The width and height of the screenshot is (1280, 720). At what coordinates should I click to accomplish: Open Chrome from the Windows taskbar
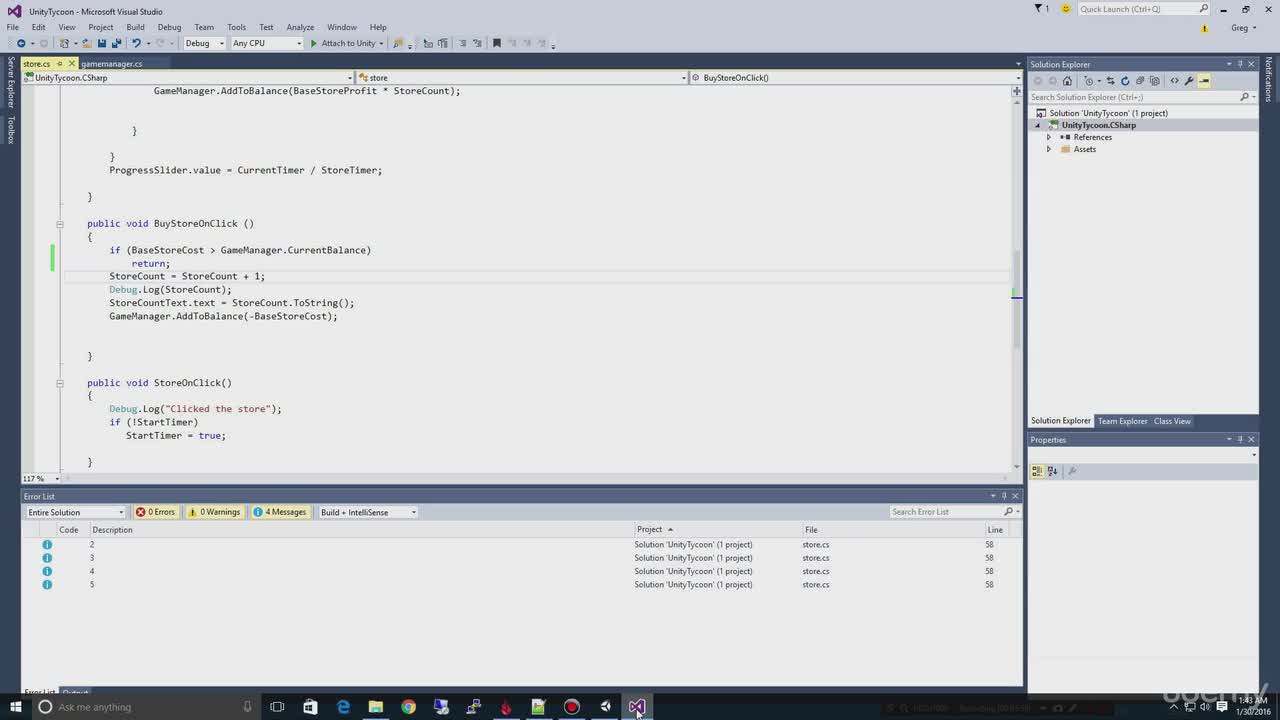[x=408, y=707]
